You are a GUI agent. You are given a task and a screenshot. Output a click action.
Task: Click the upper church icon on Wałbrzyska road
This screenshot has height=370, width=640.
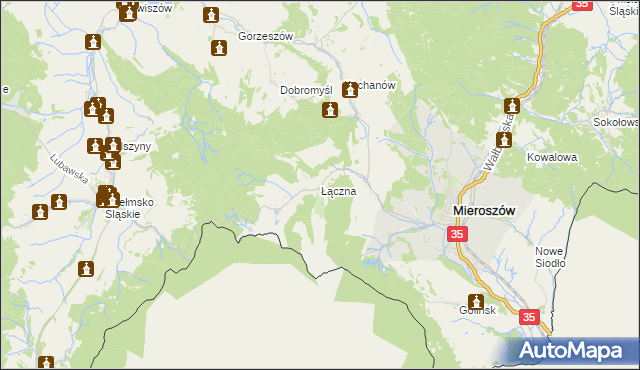pos(512,106)
